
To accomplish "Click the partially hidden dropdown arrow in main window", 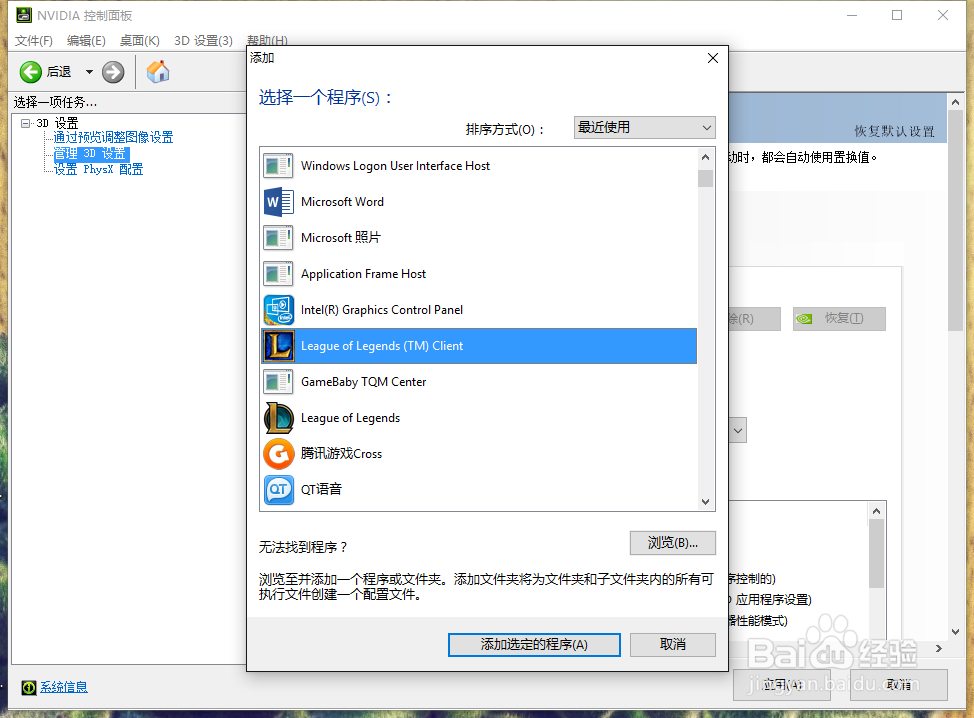I will 737,430.
